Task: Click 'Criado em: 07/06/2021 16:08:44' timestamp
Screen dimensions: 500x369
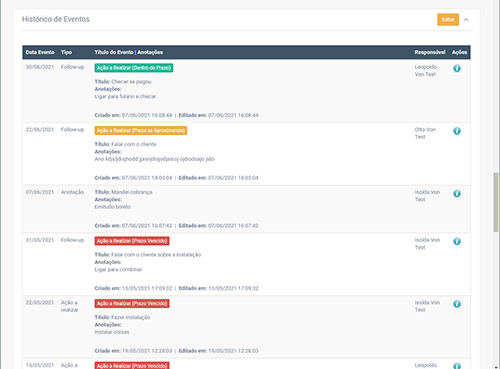Action: [x=133, y=115]
